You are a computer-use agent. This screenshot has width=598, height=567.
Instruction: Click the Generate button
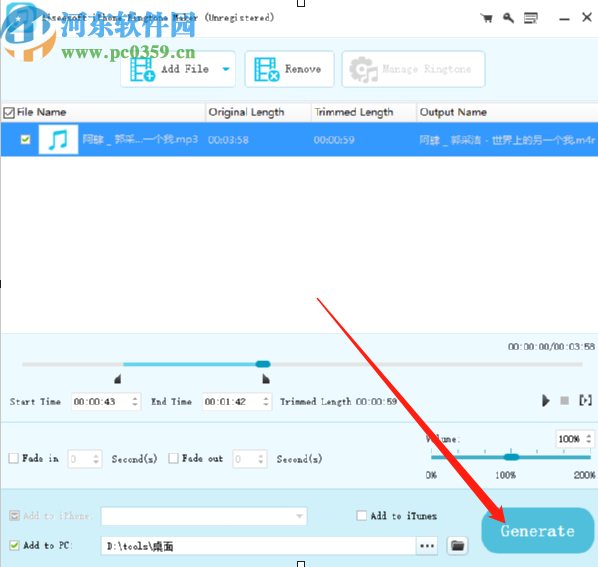coord(538,530)
